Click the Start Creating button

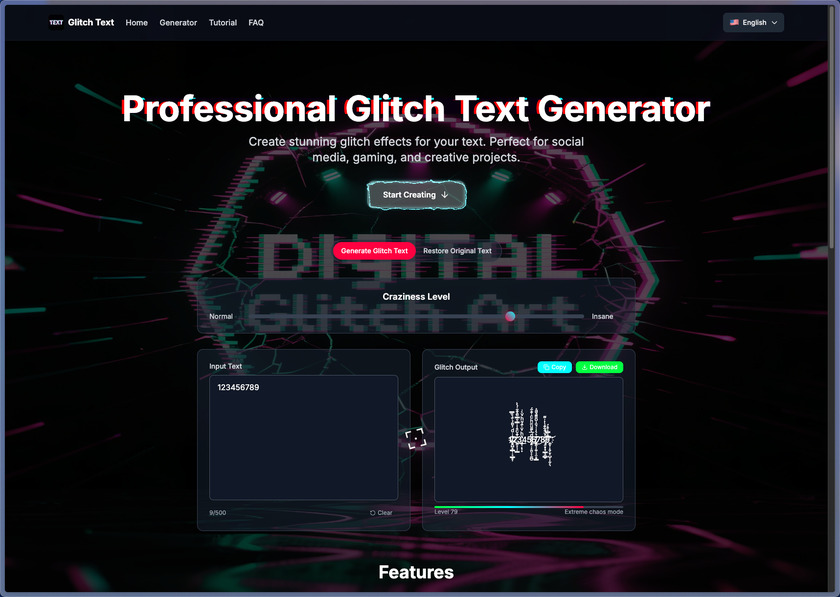(416, 195)
